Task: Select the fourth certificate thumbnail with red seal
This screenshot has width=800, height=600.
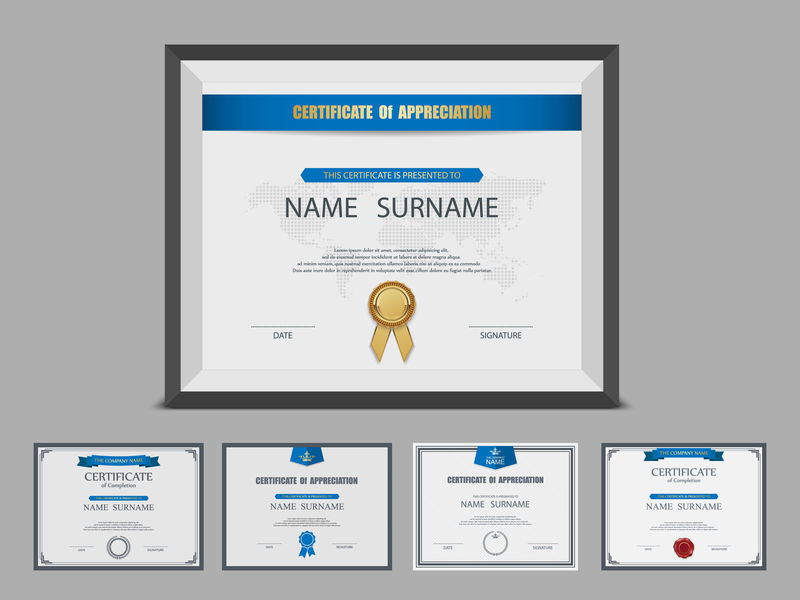Action: point(684,506)
